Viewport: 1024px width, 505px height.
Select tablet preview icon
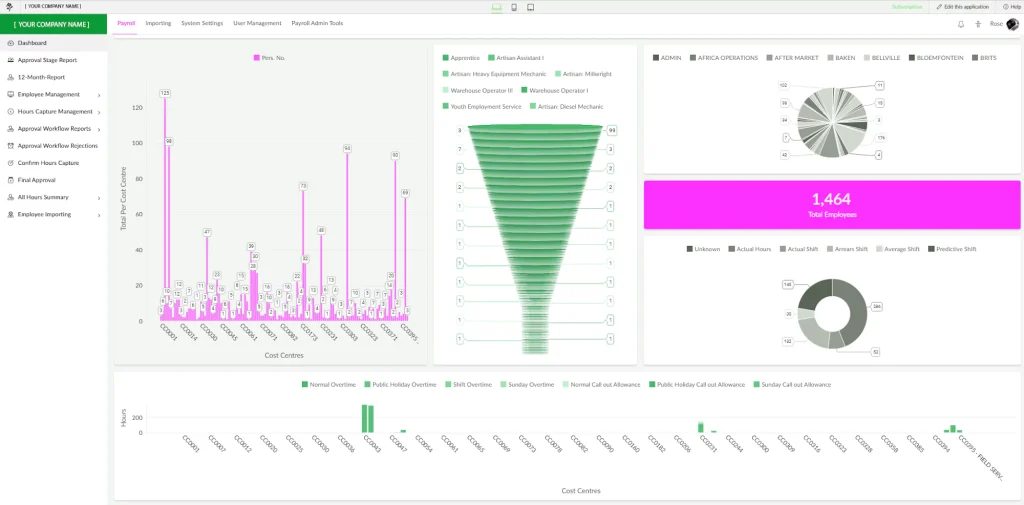click(x=530, y=7)
